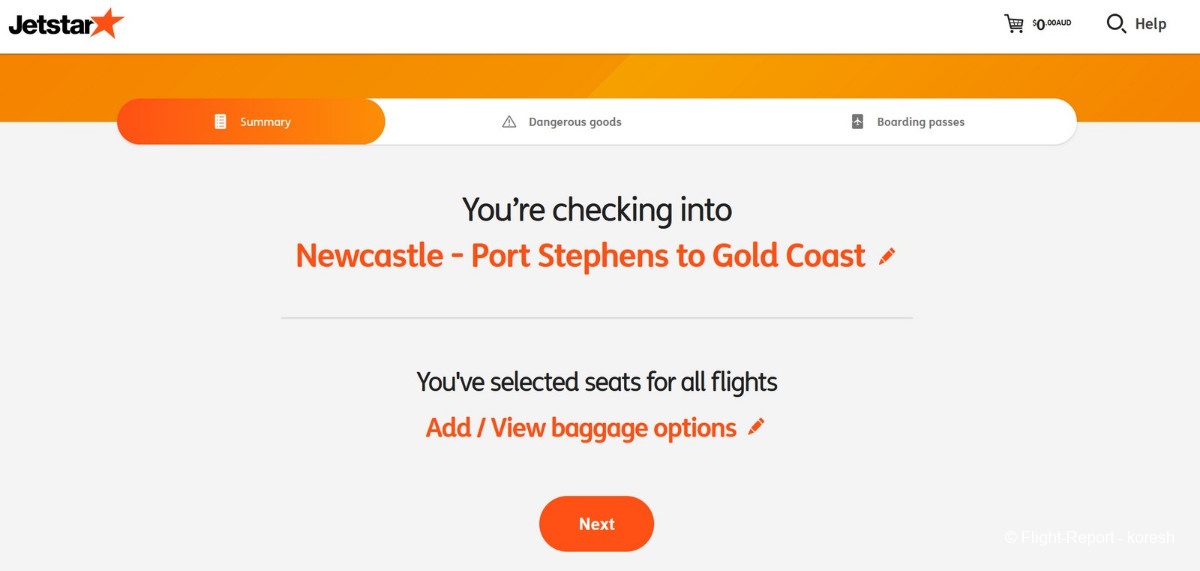Click the $0.00 AUD cart total

click(1051, 24)
